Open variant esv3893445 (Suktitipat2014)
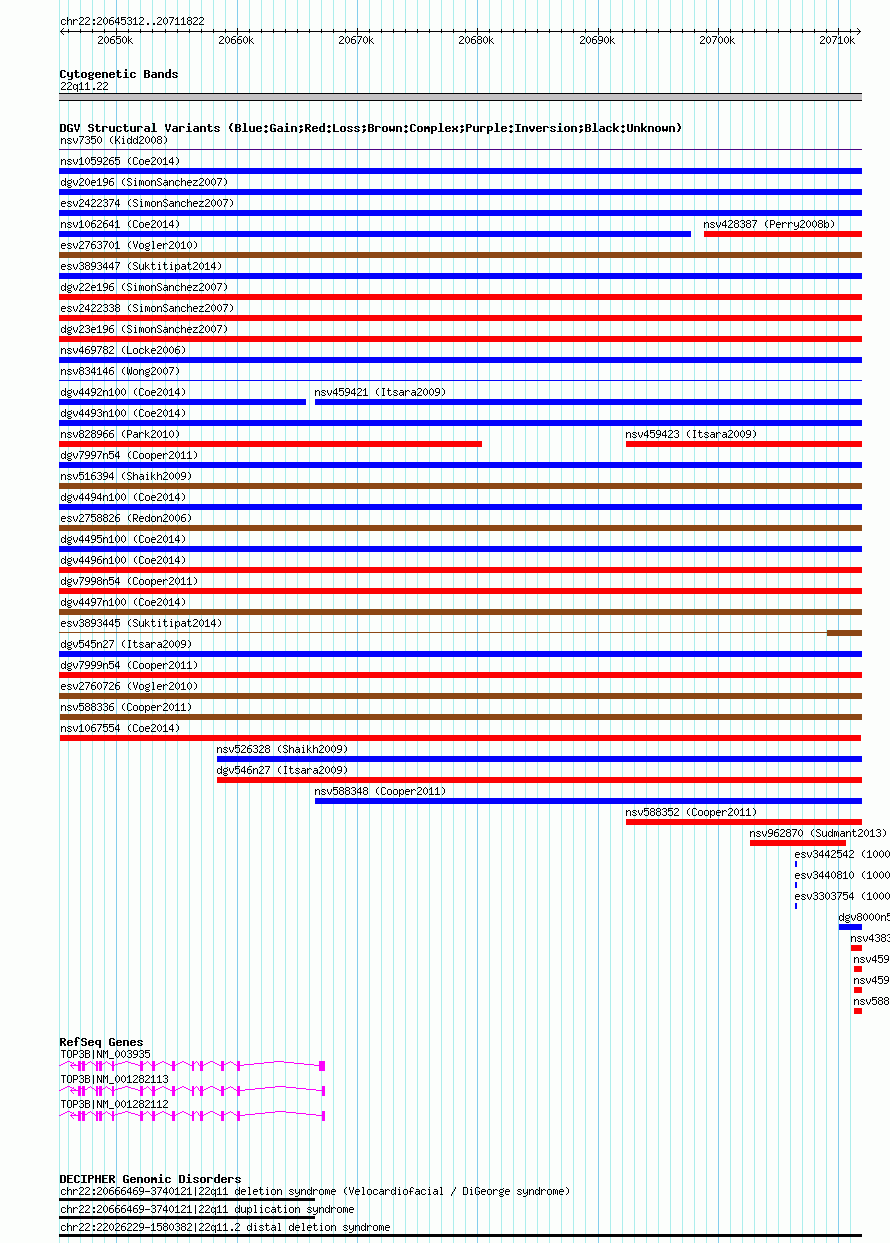 coord(141,623)
